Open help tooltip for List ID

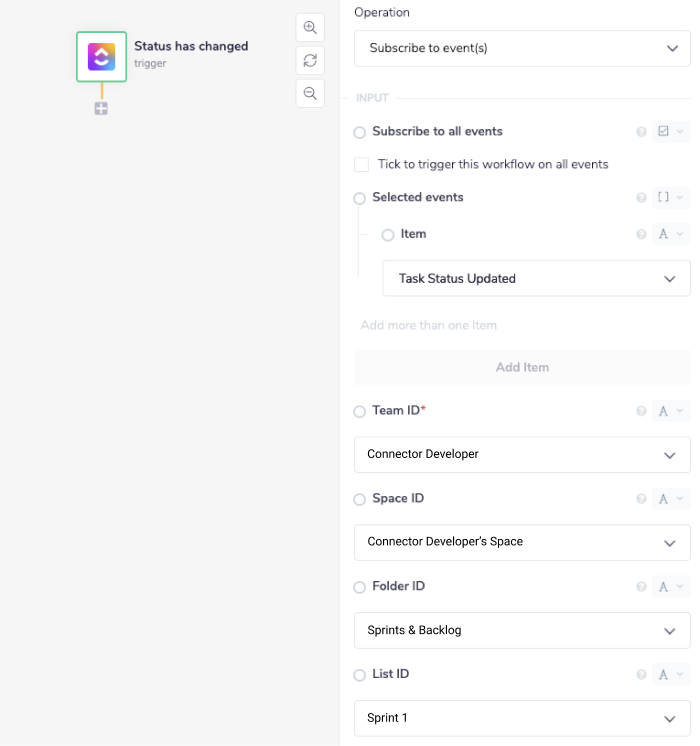(641, 675)
